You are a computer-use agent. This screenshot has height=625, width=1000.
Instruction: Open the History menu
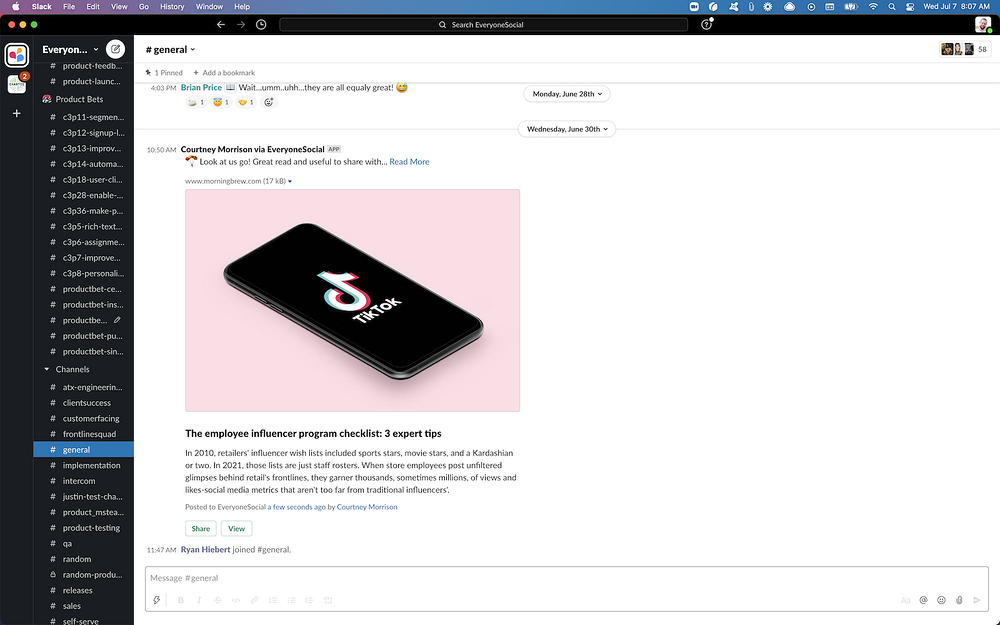pos(172,6)
